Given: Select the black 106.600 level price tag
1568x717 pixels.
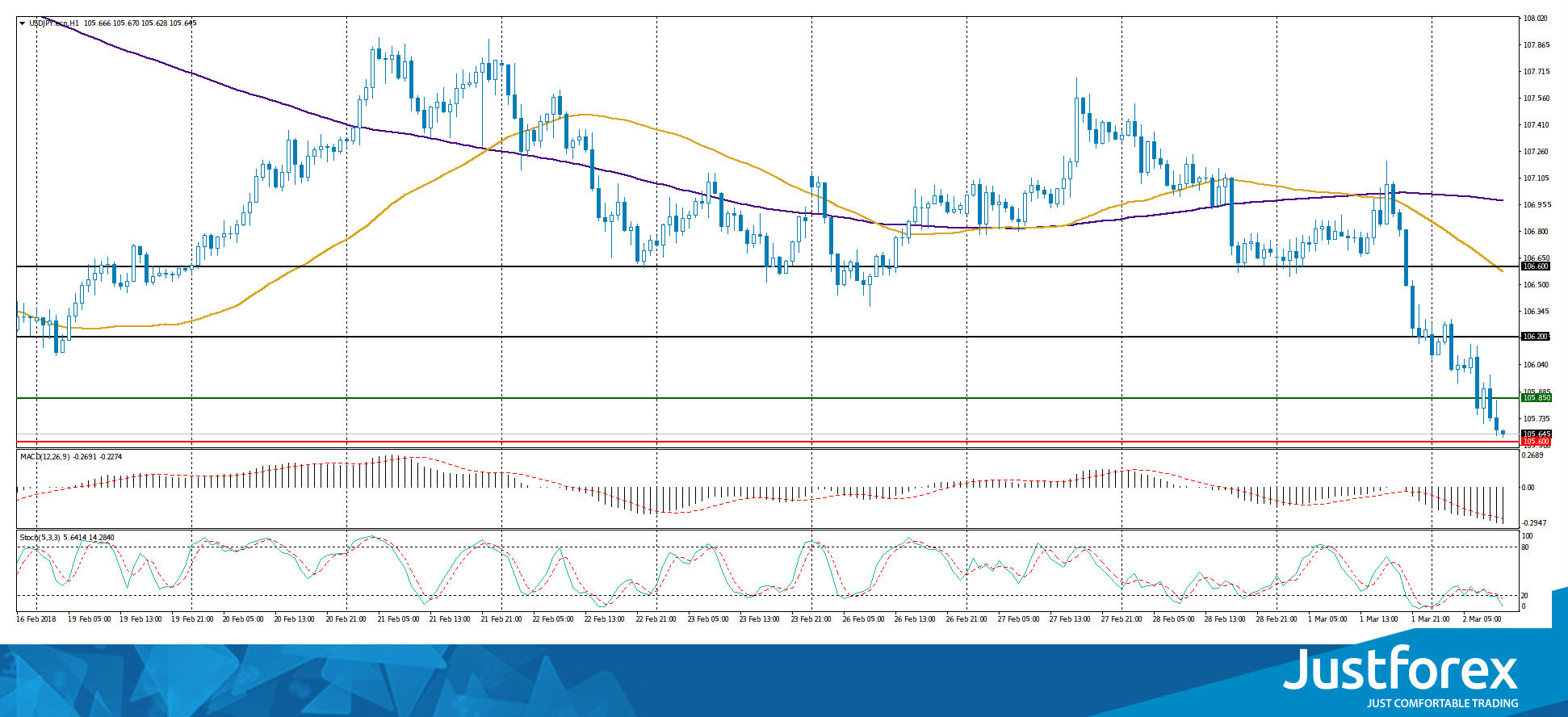Looking at the screenshot, I should pyautogui.click(x=1536, y=266).
